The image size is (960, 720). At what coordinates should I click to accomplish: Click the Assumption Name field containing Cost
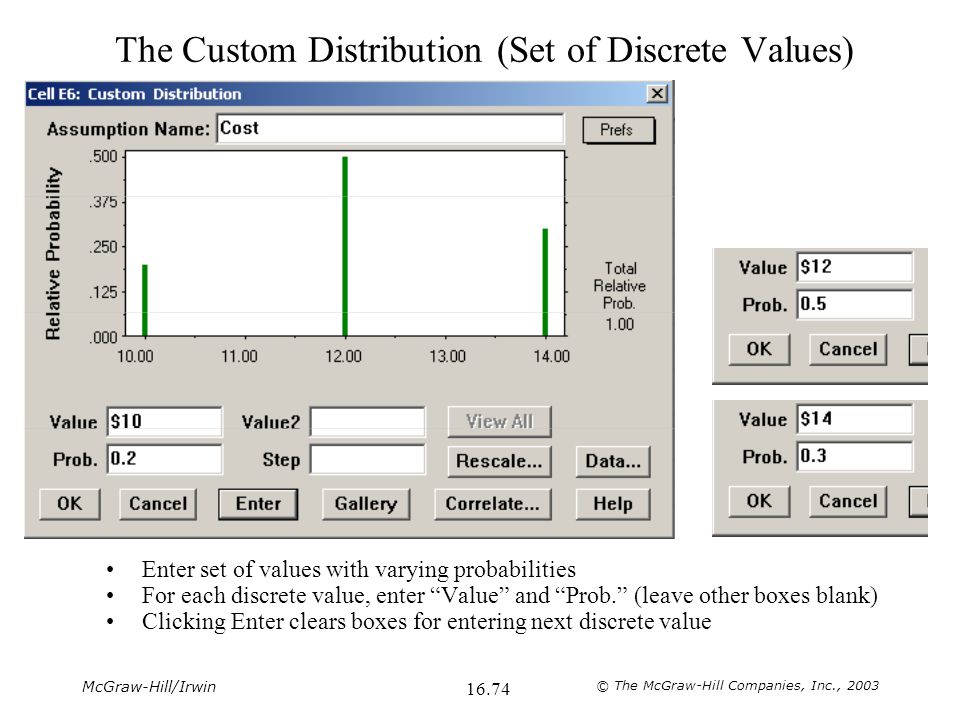390,128
